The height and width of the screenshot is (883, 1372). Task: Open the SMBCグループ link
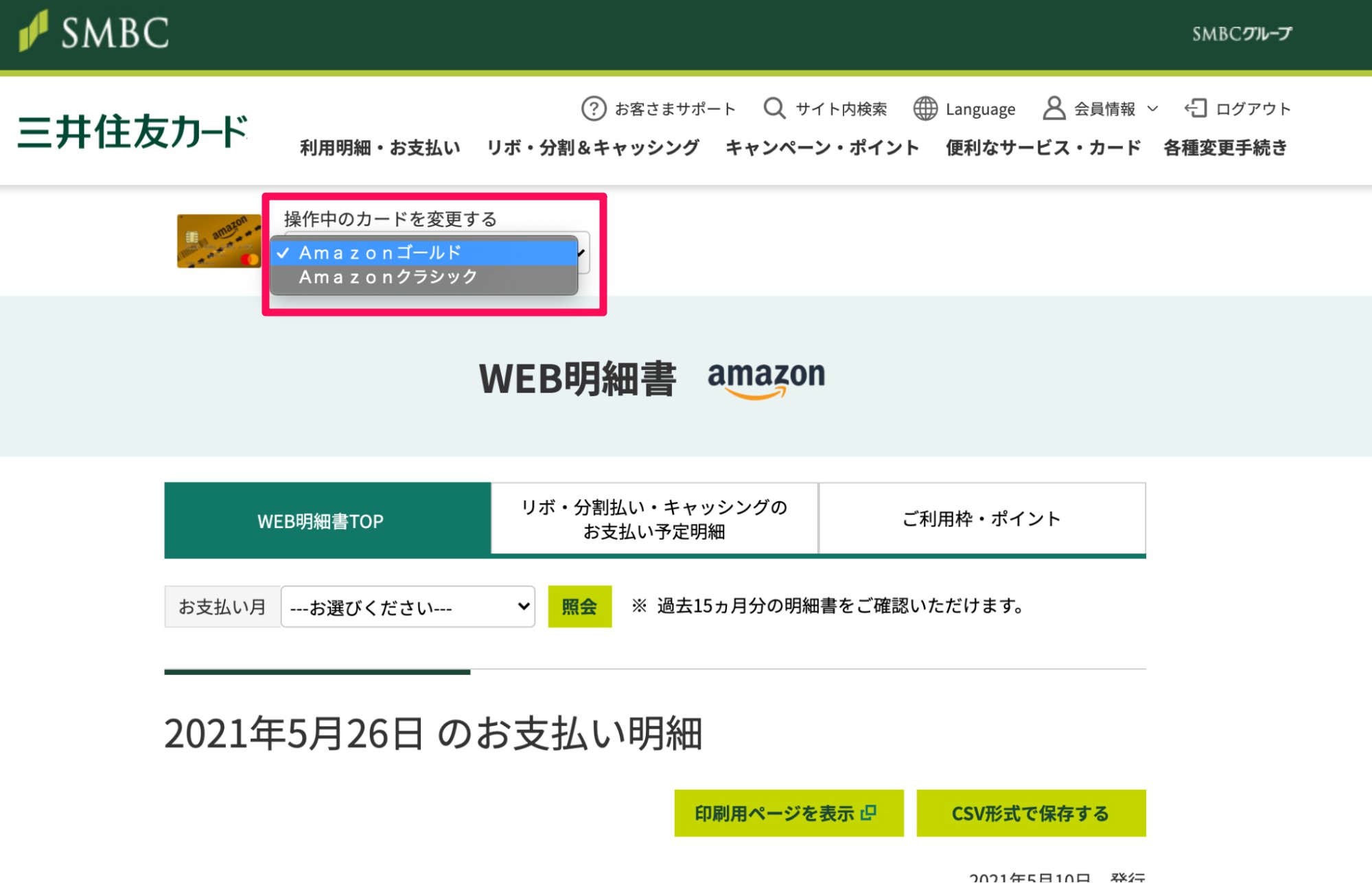[1242, 34]
